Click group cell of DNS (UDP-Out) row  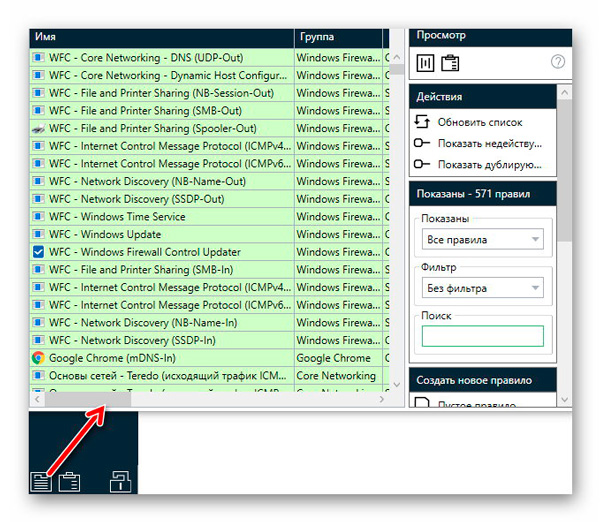point(338,57)
